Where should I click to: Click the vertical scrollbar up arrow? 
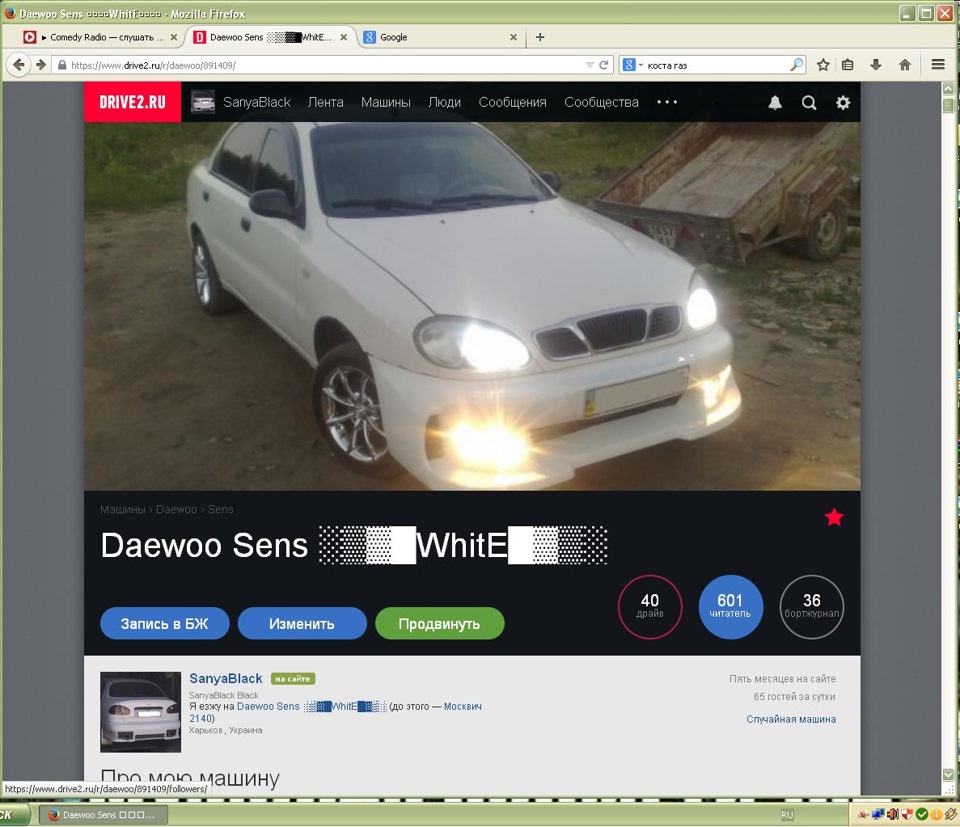948,88
